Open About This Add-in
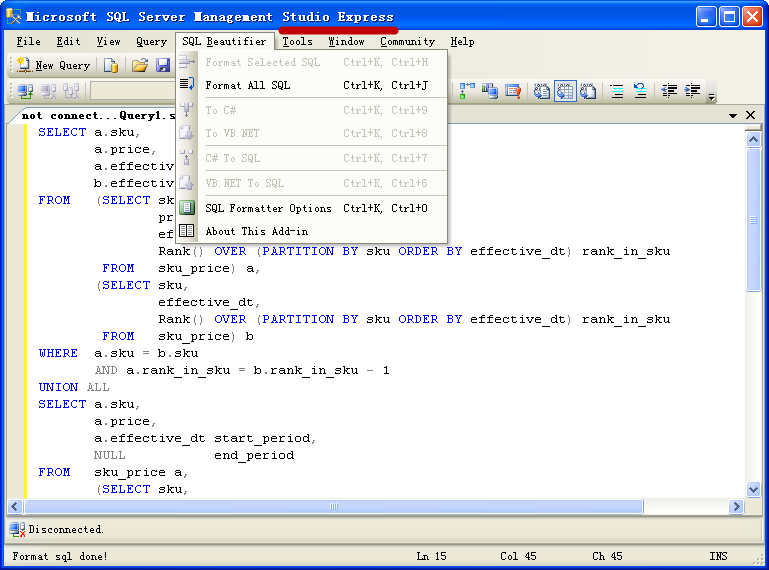The width and height of the screenshot is (769, 570). (312, 232)
